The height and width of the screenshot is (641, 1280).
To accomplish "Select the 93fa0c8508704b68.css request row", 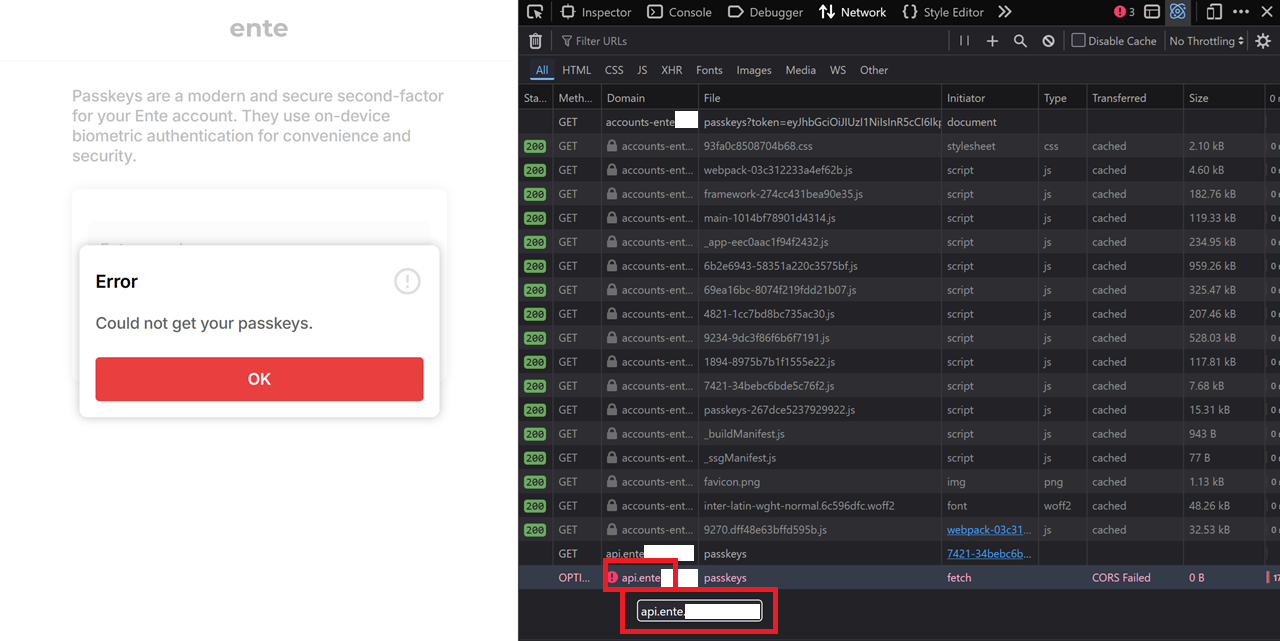I will click(899, 146).
